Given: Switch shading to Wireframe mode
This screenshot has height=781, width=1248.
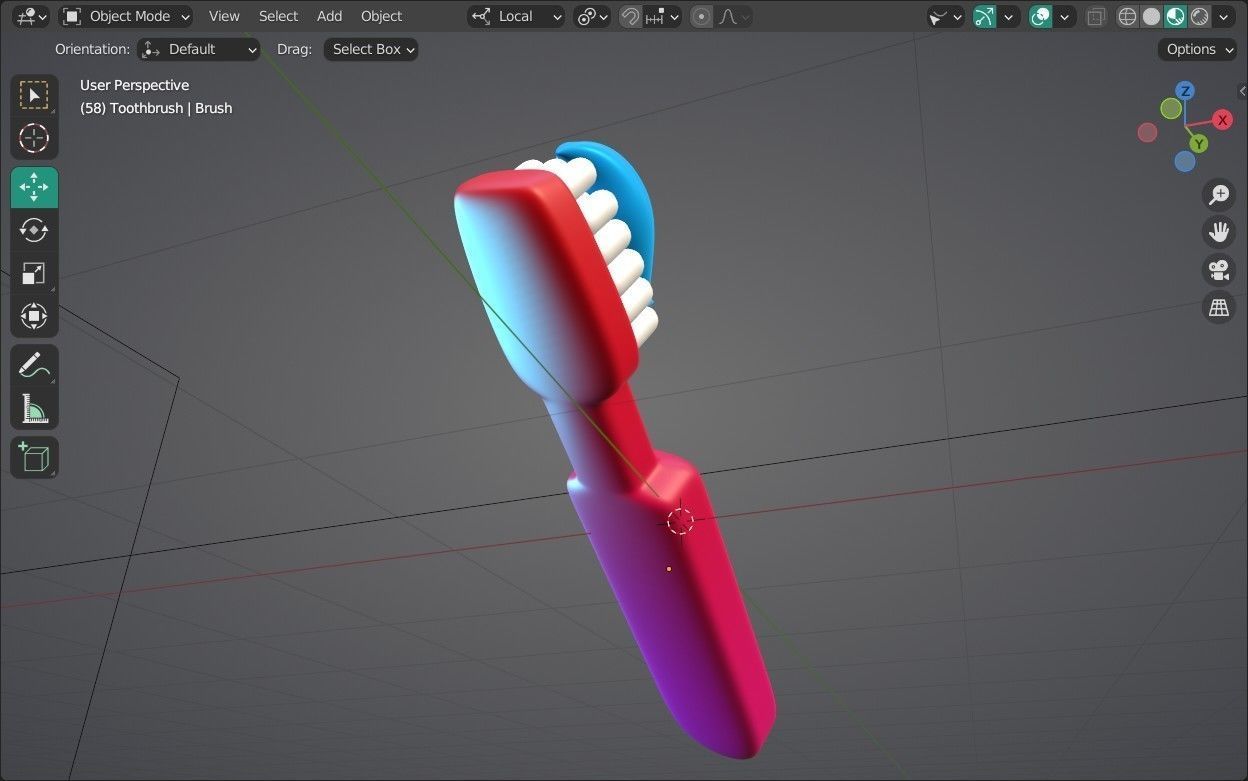Looking at the screenshot, I should point(1128,16).
